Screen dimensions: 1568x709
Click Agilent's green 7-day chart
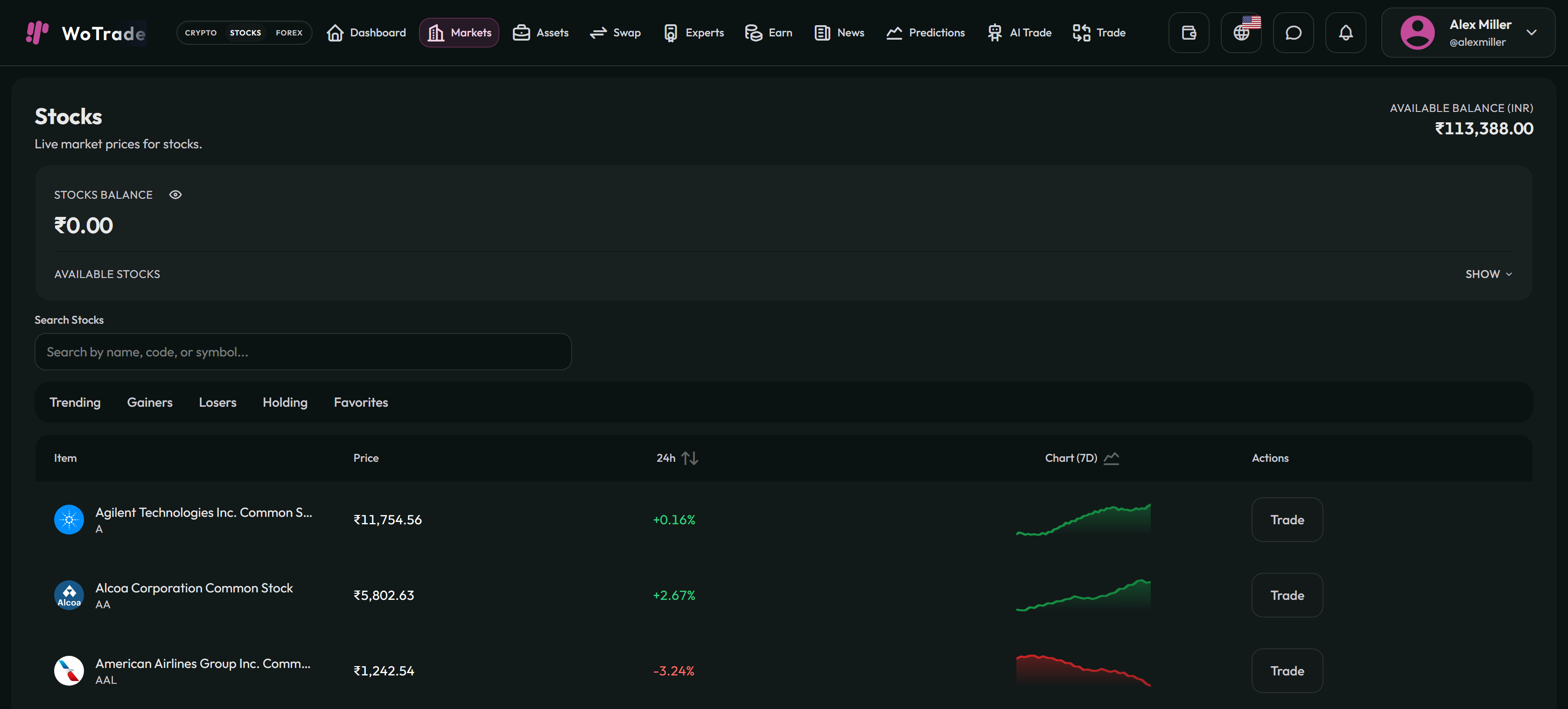click(1084, 520)
